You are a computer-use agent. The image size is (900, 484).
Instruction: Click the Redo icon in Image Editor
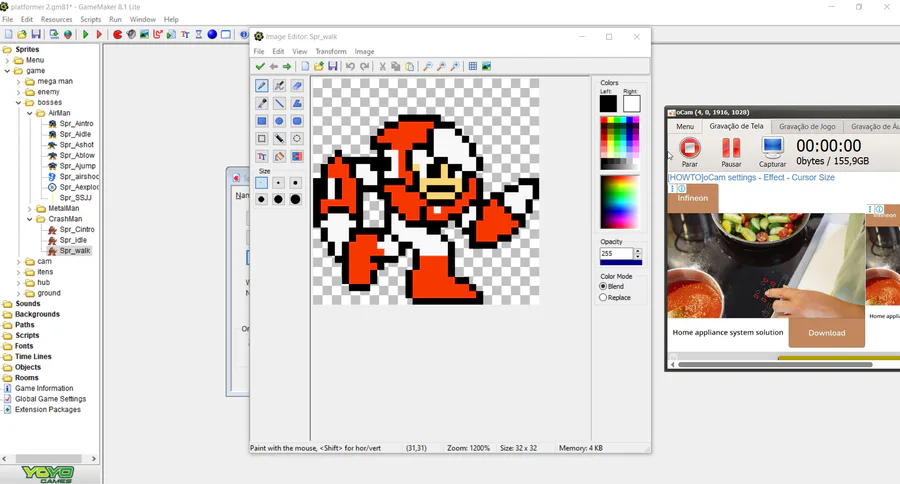364,67
